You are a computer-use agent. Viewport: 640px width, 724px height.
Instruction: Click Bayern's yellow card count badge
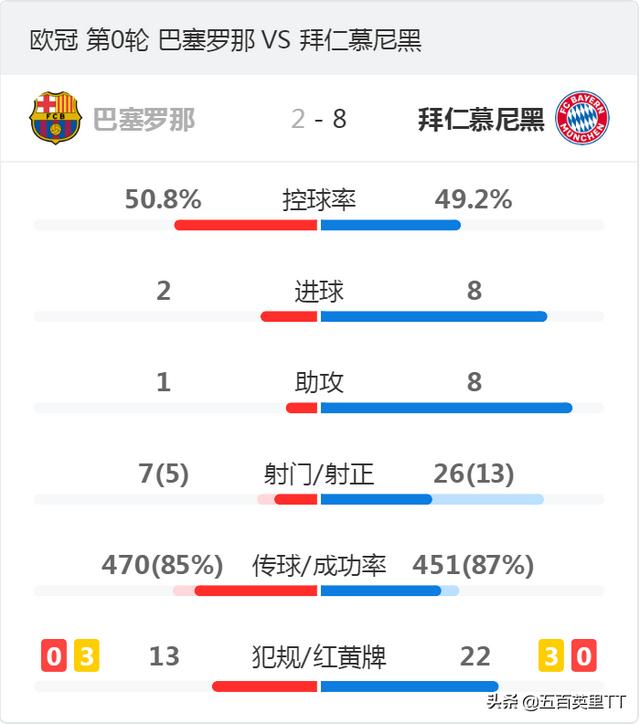pyautogui.click(x=551, y=655)
